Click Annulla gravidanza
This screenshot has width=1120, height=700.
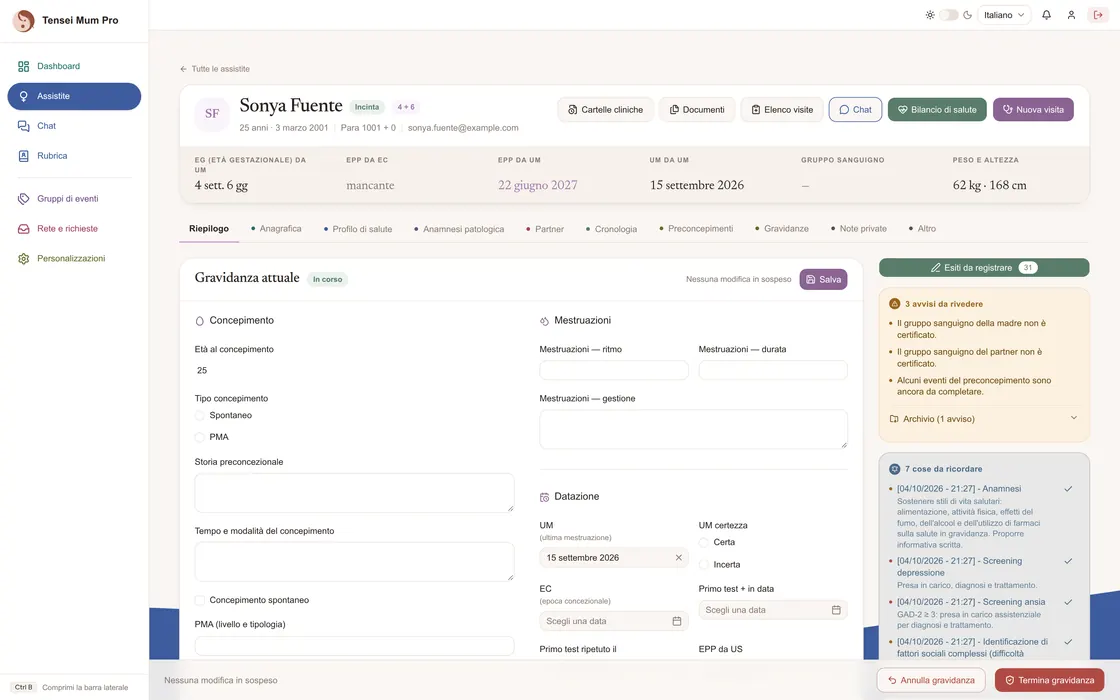[x=931, y=681]
